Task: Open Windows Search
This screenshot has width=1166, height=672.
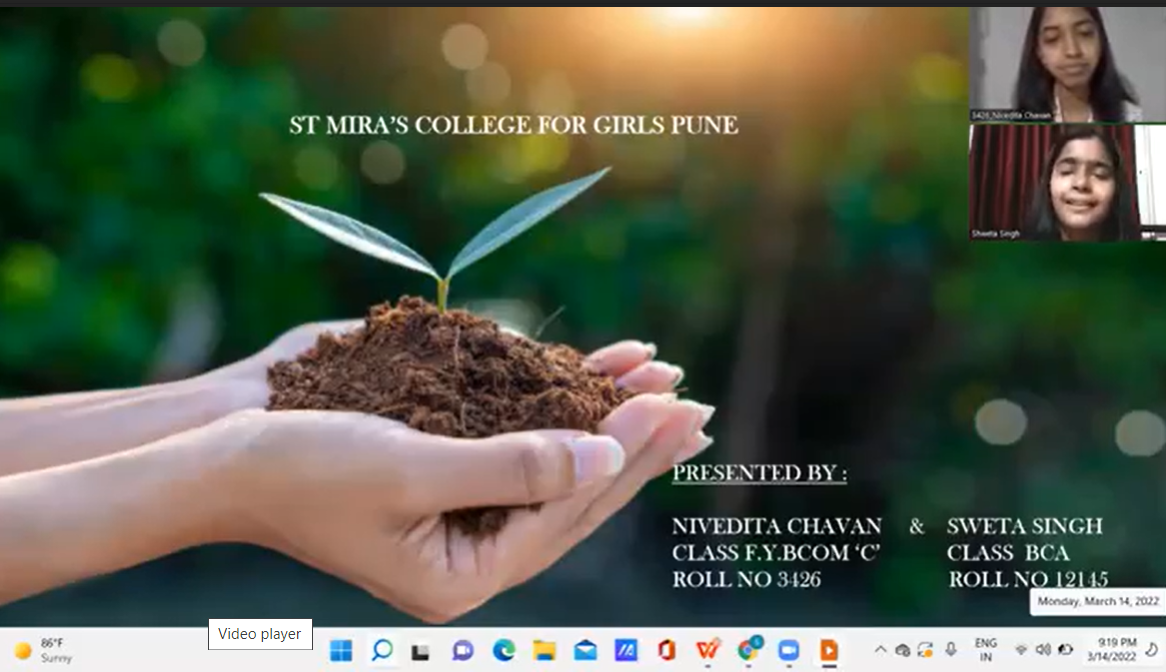Action: (381, 651)
